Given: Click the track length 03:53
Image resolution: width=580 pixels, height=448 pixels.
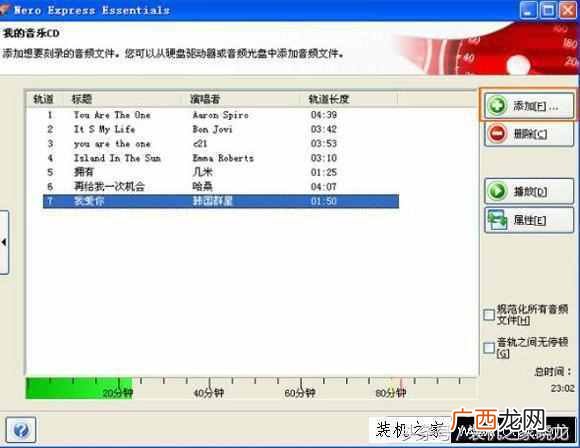Looking at the screenshot, I should (324, 144).
